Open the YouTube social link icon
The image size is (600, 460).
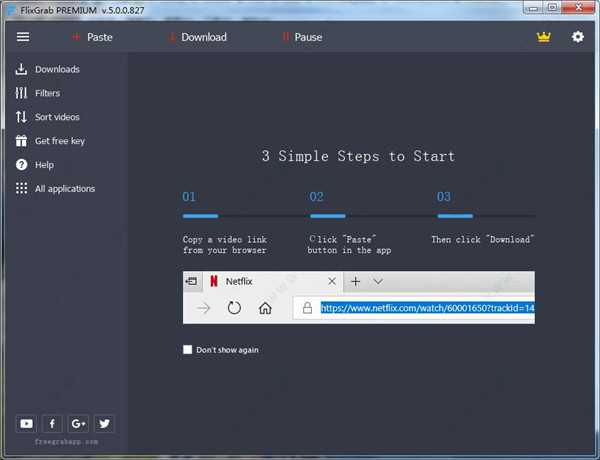(x=26, y=423)
